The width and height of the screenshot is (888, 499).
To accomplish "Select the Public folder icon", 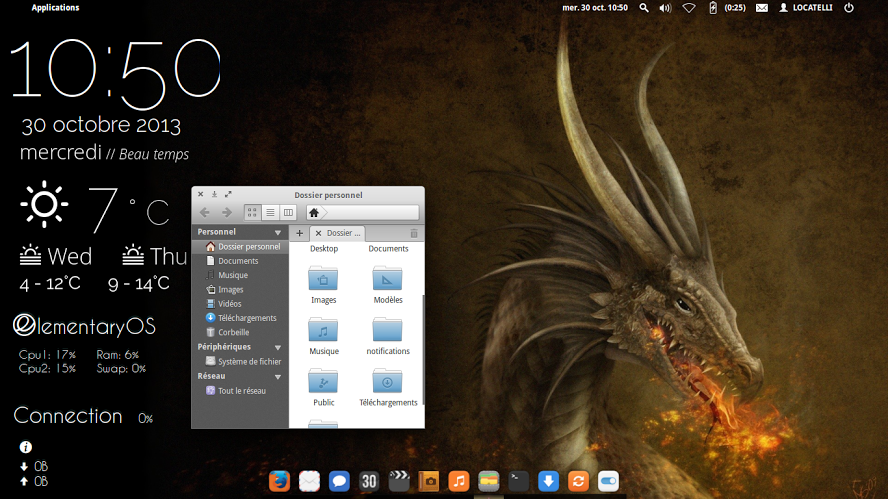I will (x=323, y=381).
